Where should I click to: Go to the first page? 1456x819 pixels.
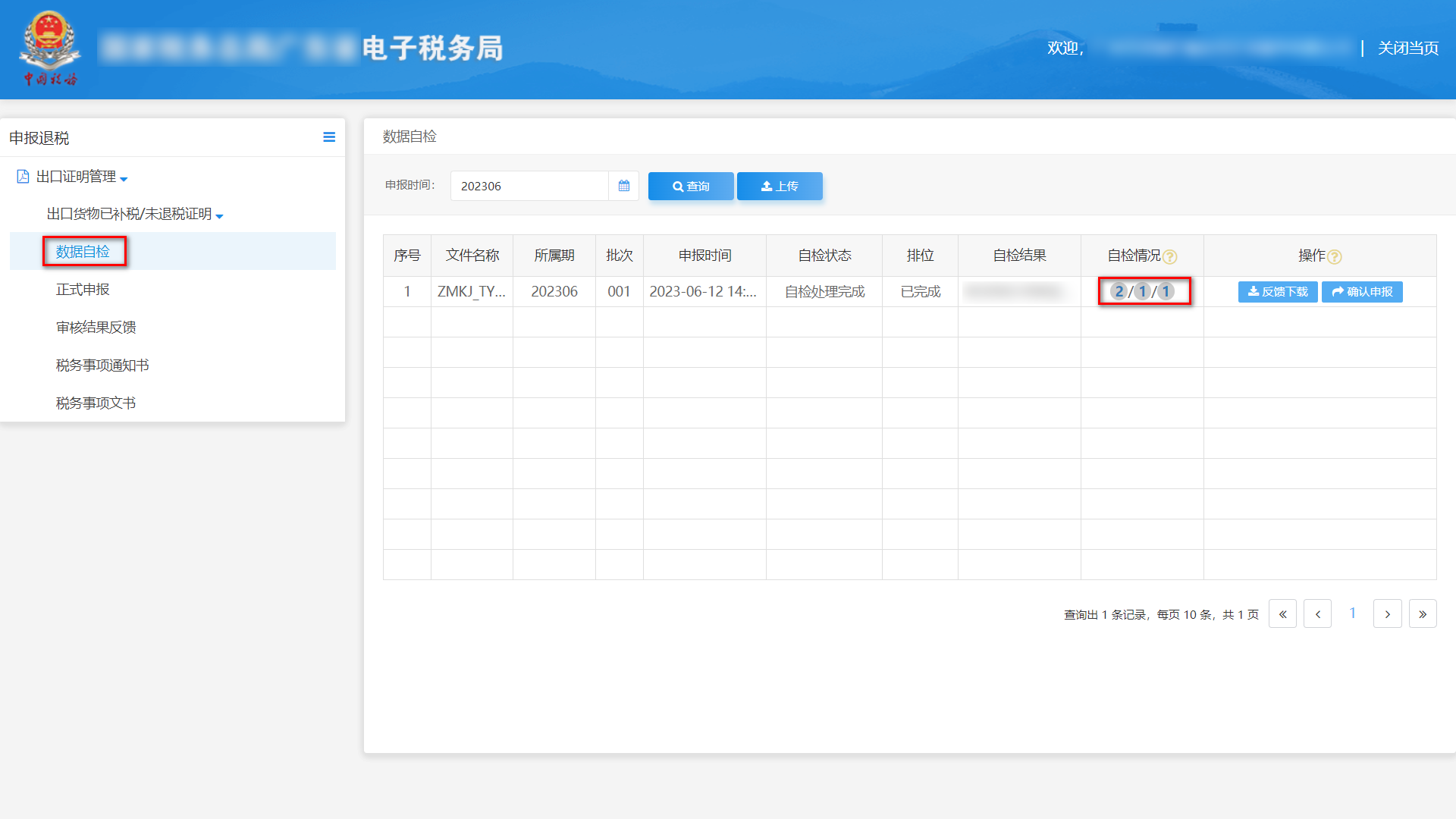(1282, 614)
